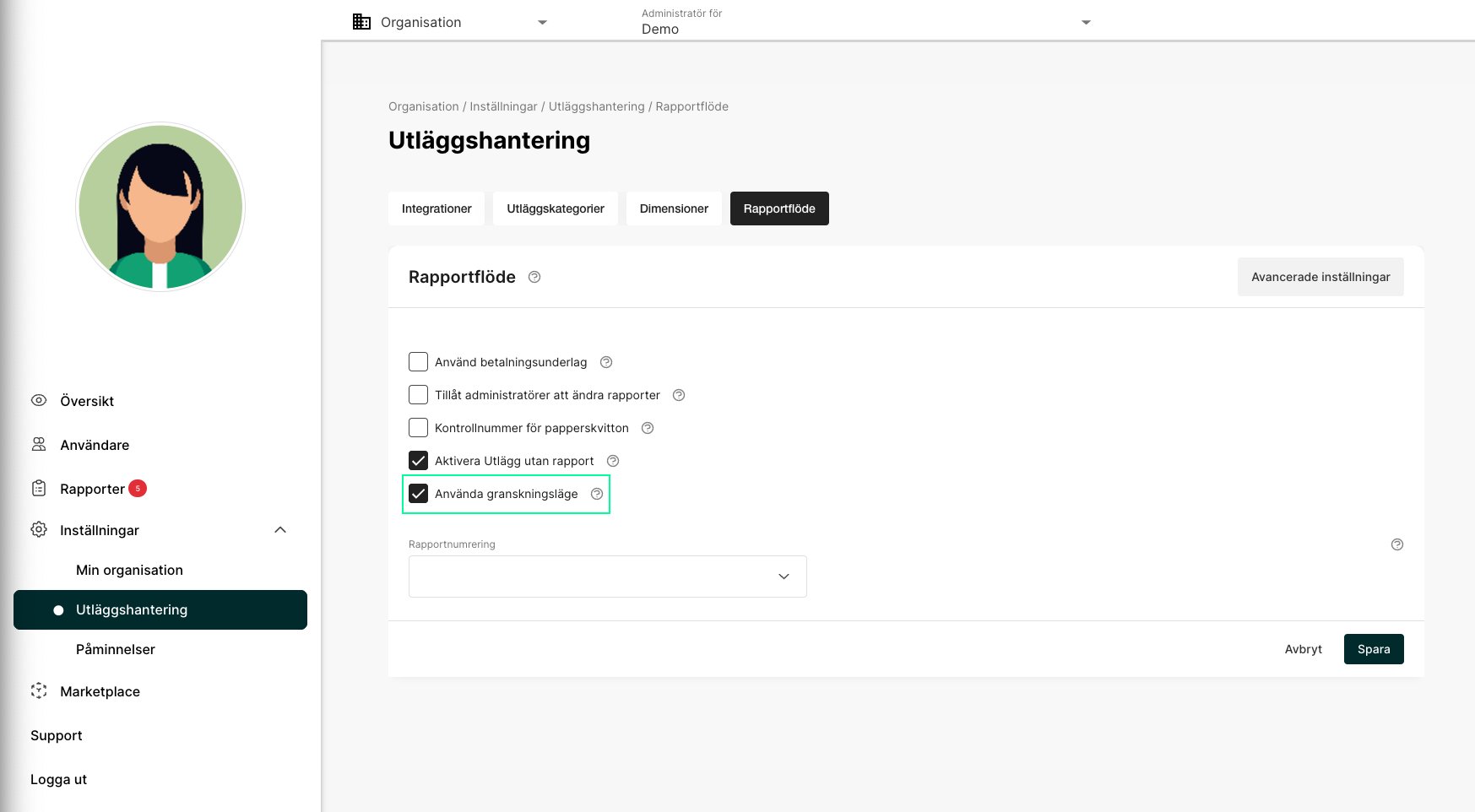Switch to the Utläggskategorier tab
Viewport: 1475px width, 812px height.
click(x=556, y=208)
